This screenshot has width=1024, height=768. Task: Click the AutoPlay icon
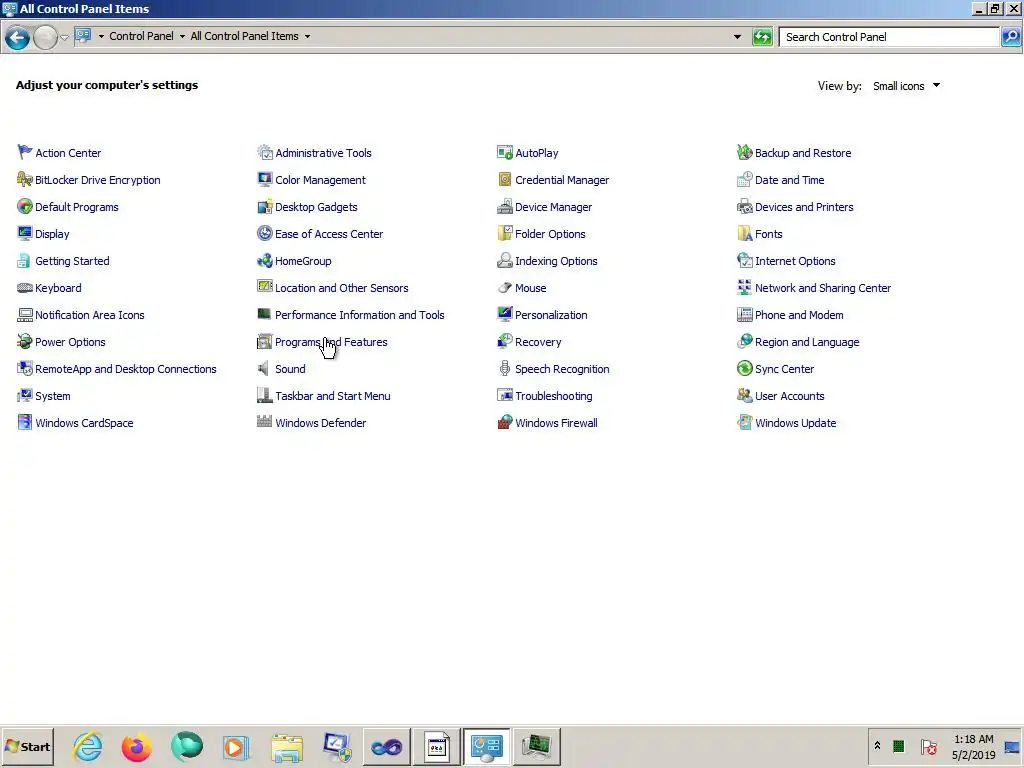click(x=505, y=152)
